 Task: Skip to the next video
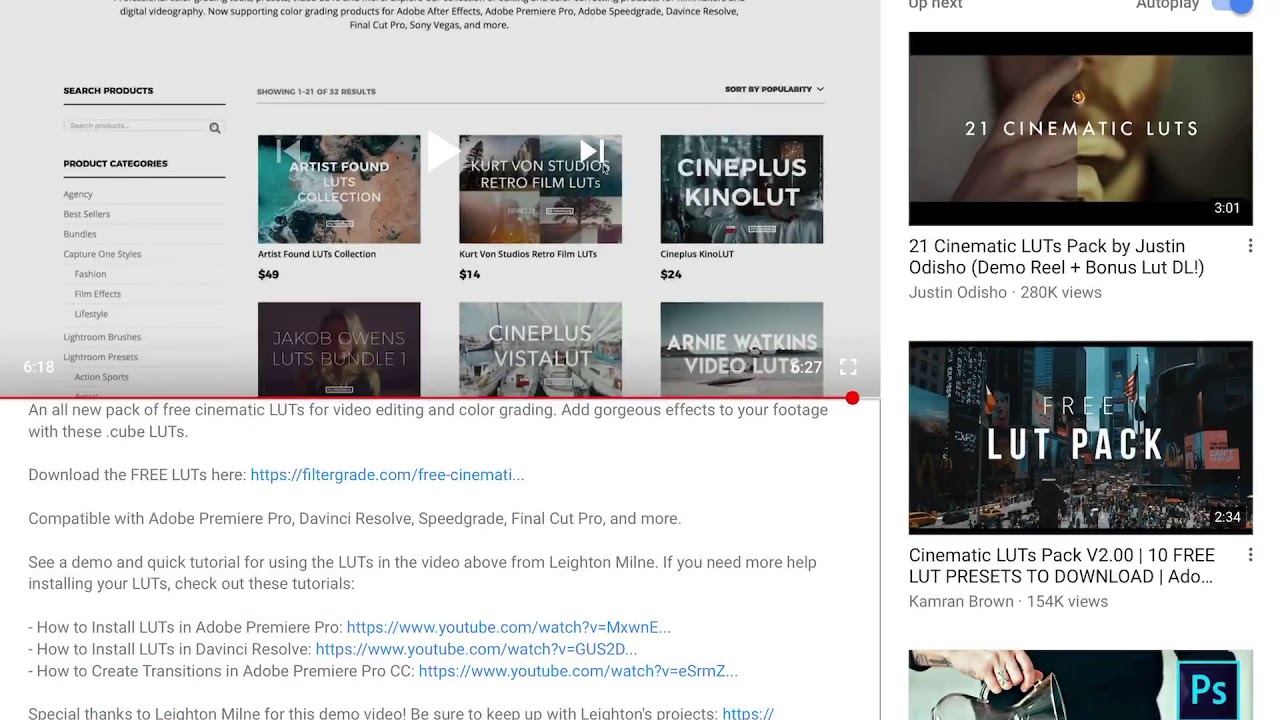pyautogui.click(x=593, y=152)
